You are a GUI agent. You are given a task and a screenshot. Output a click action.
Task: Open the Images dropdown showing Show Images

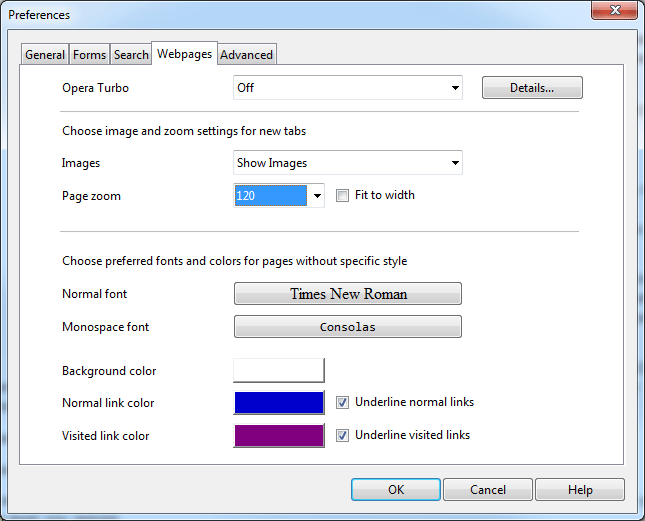click(348, 163)
